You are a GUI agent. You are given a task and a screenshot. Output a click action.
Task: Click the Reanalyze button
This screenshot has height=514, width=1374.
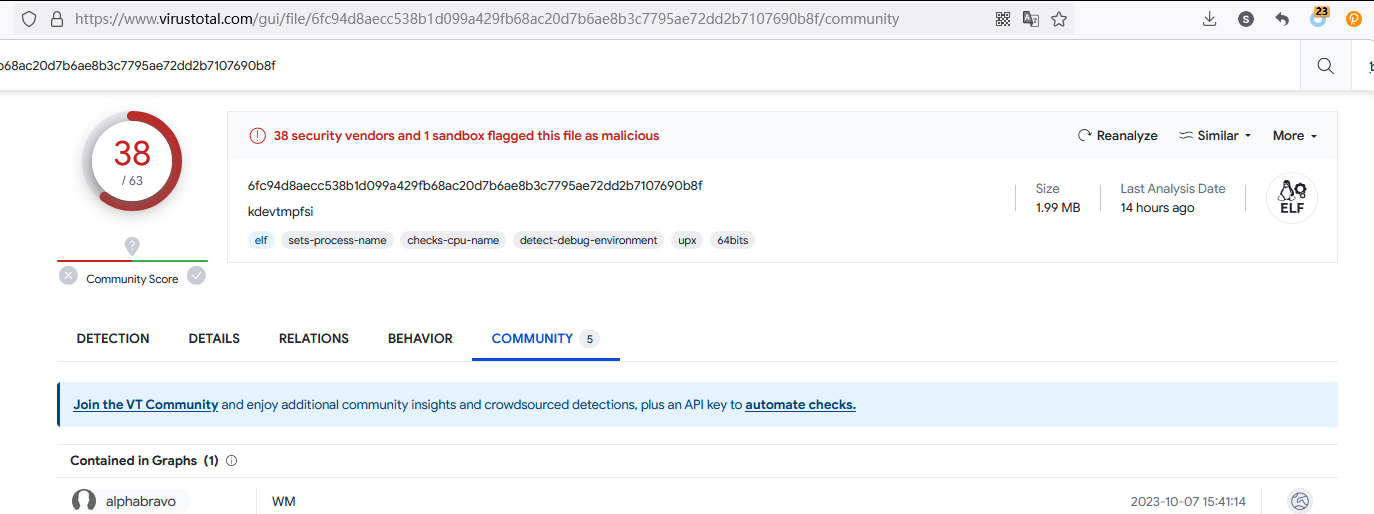click(1117, 136)
